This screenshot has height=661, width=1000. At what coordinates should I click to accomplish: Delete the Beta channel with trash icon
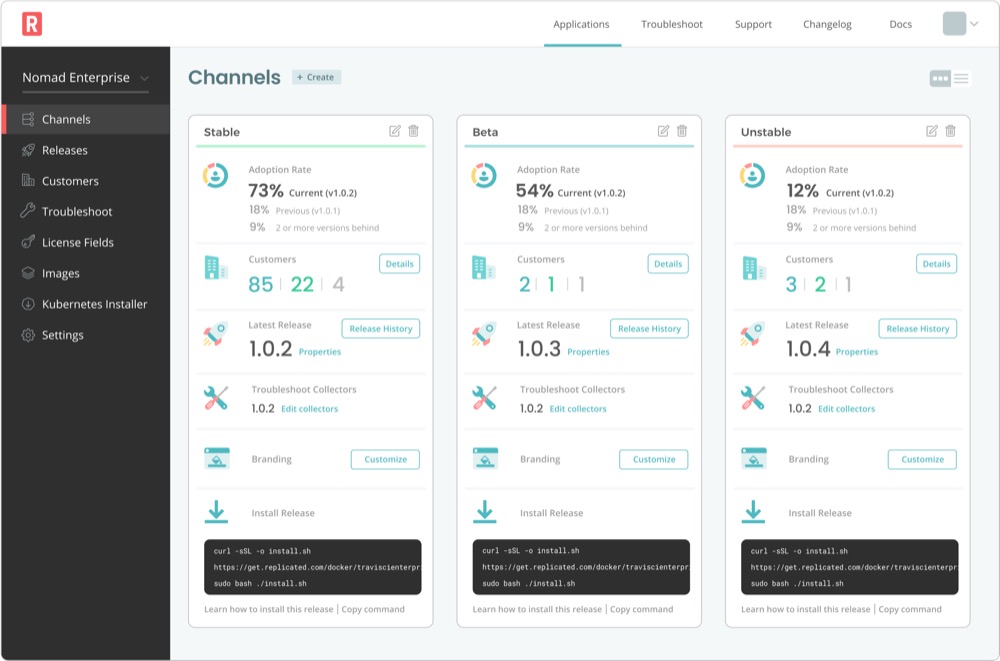(682, 131)
